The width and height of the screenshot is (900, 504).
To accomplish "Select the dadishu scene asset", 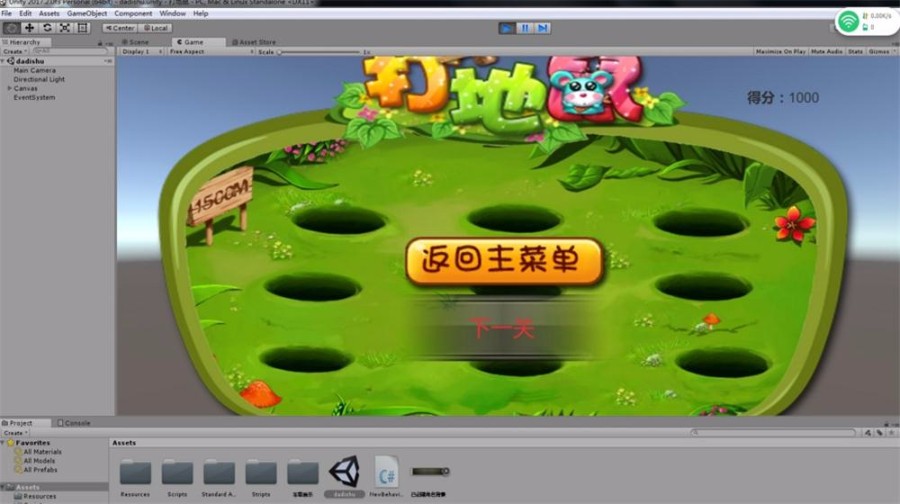I will pos(344,472).
